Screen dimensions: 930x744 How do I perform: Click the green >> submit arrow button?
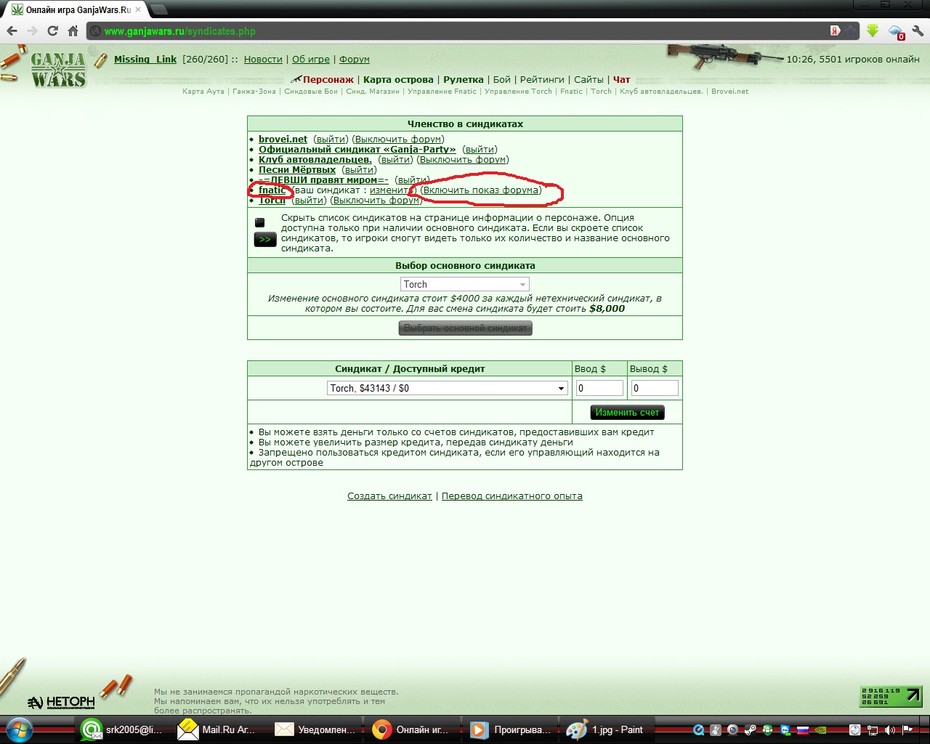[265, 239]
